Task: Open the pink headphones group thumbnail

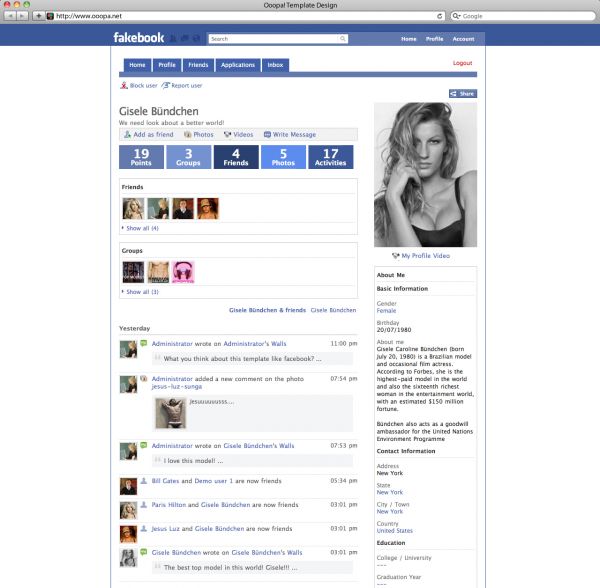Action: click(183, 272)
